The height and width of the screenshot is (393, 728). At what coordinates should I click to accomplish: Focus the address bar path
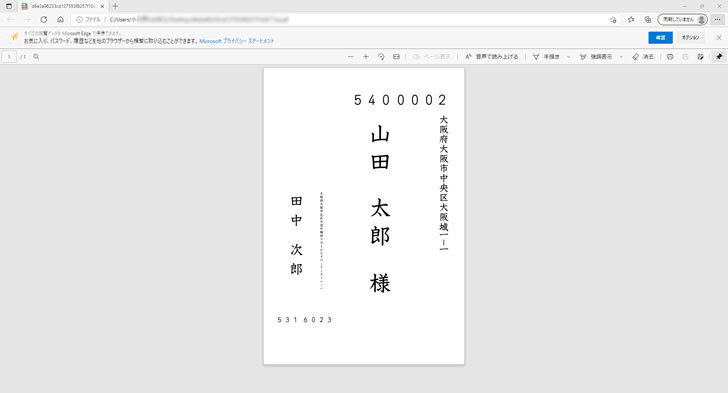tap(199, 20)
